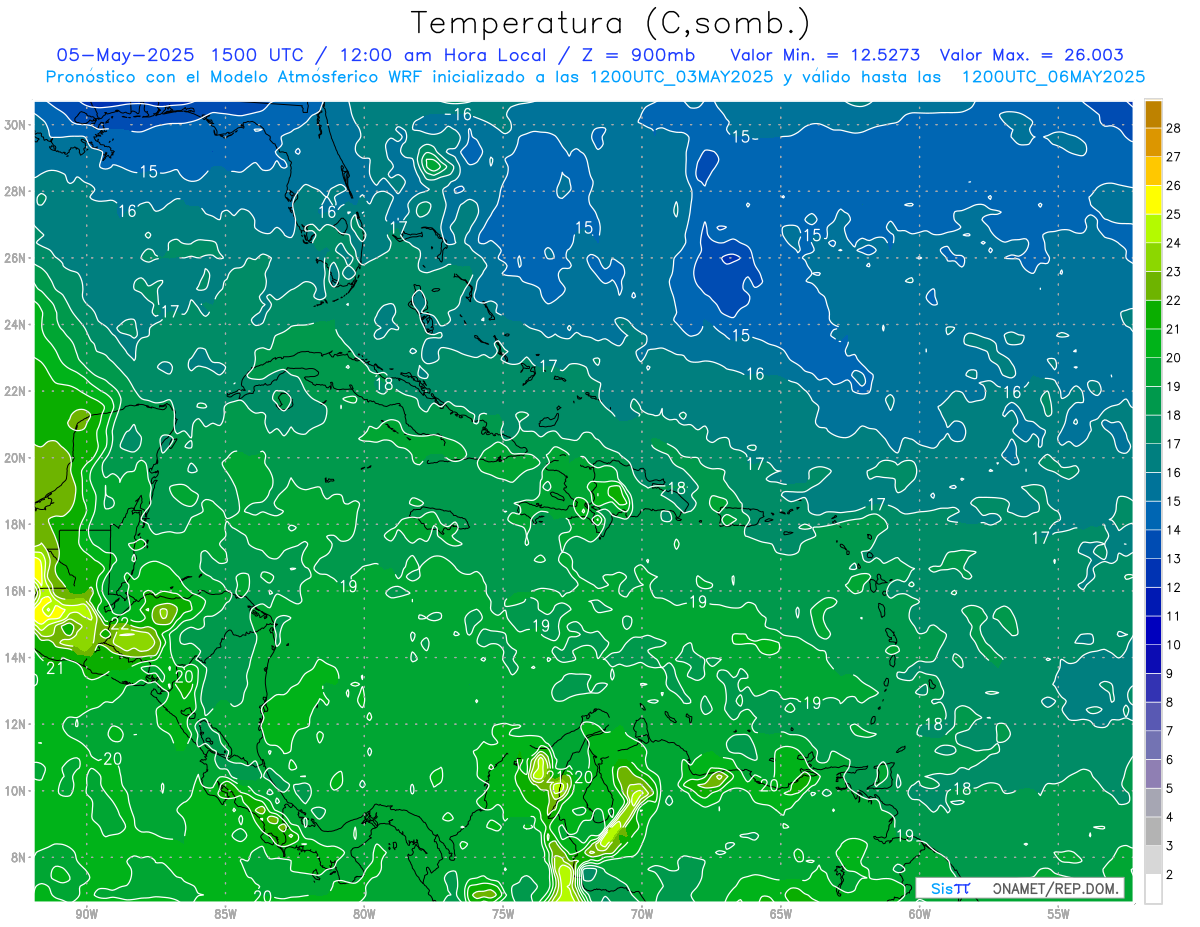Click the 'ONAMET/REP.DOM.' label
Screen dimensions: 1200x927
point(1056,888)
